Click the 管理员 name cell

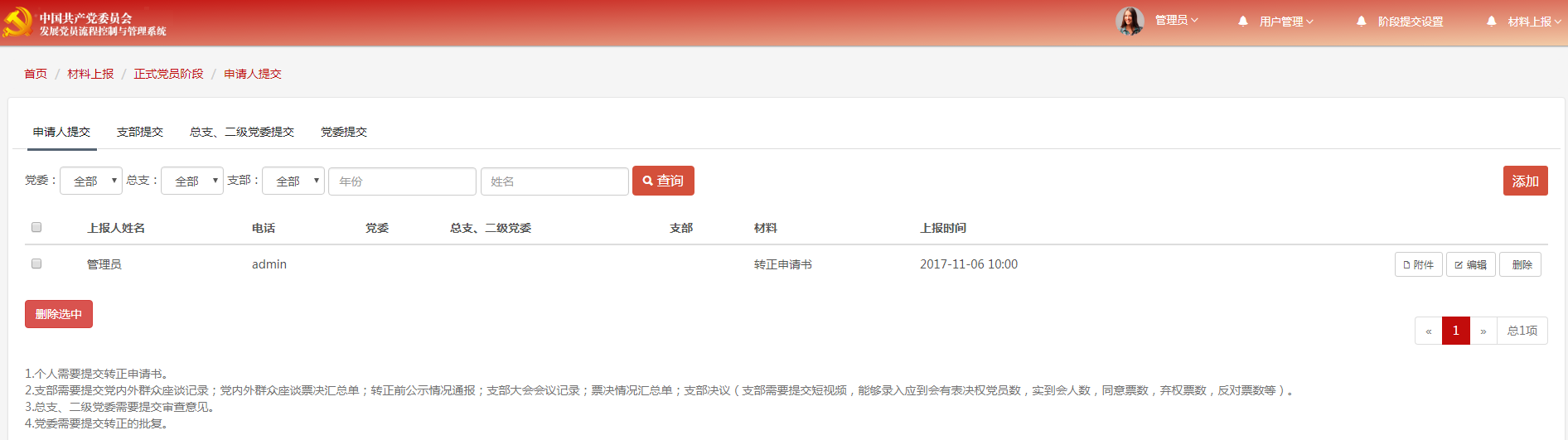coord(104,264)
